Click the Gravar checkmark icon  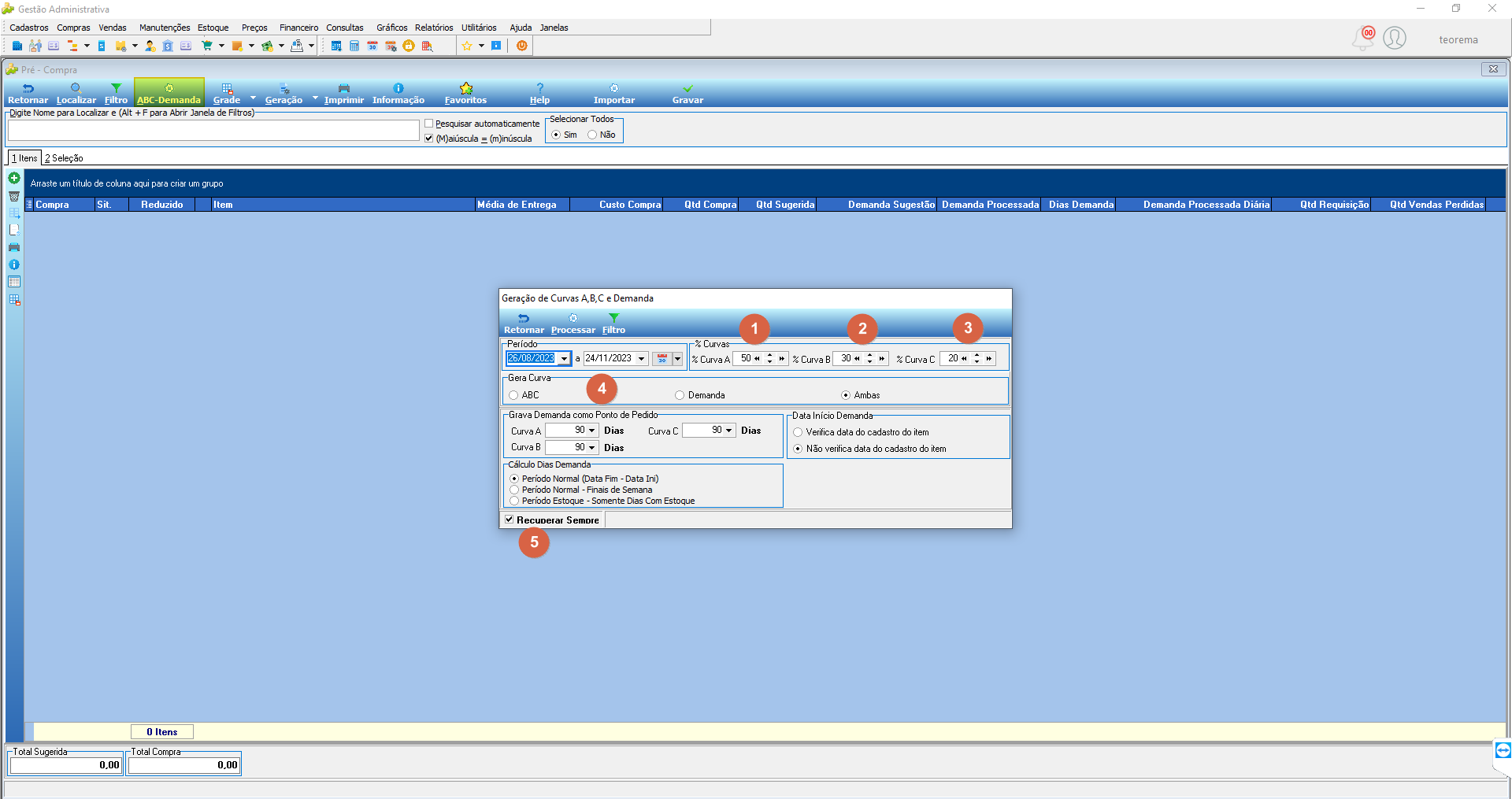tap(687, 88)
